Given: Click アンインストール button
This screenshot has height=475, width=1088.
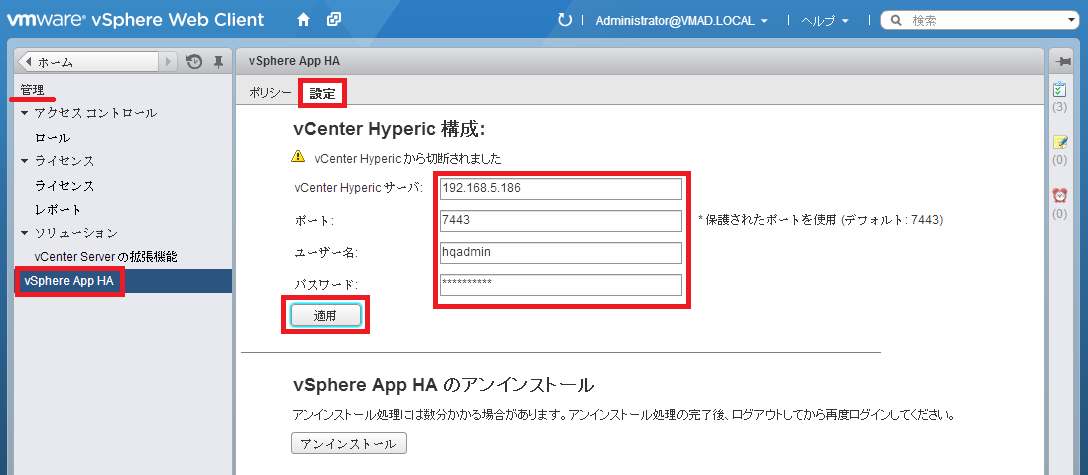Looking at the screenshot, I should coord(348,444).
